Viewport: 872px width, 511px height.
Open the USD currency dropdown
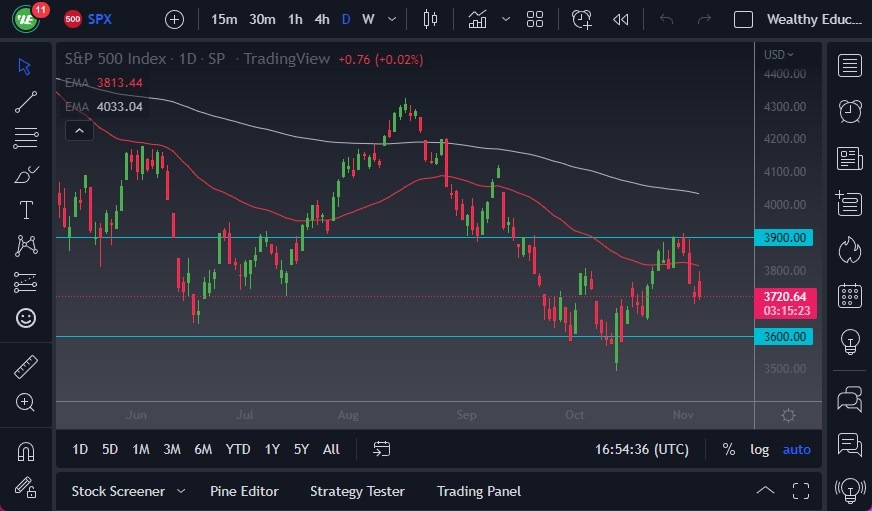point(778,55)
